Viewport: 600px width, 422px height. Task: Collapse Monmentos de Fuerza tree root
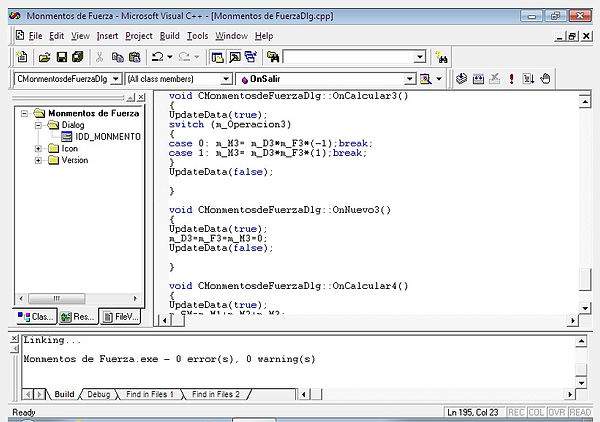coord(25,114)
